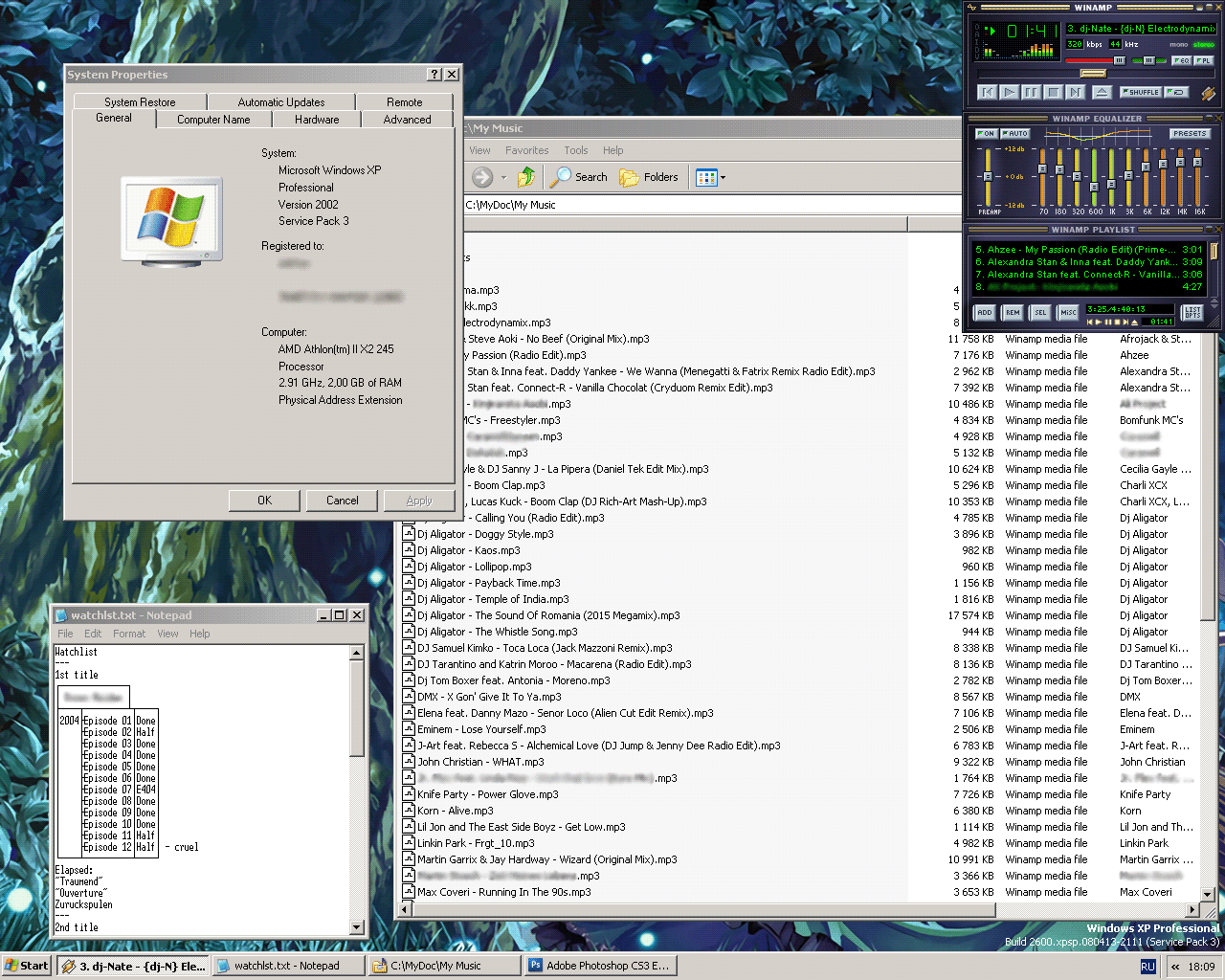Screen dimensions: 1225x980
Task: Select playlist entry 7 Alexandra Stan Vanilla
Action: (1089, 275)
